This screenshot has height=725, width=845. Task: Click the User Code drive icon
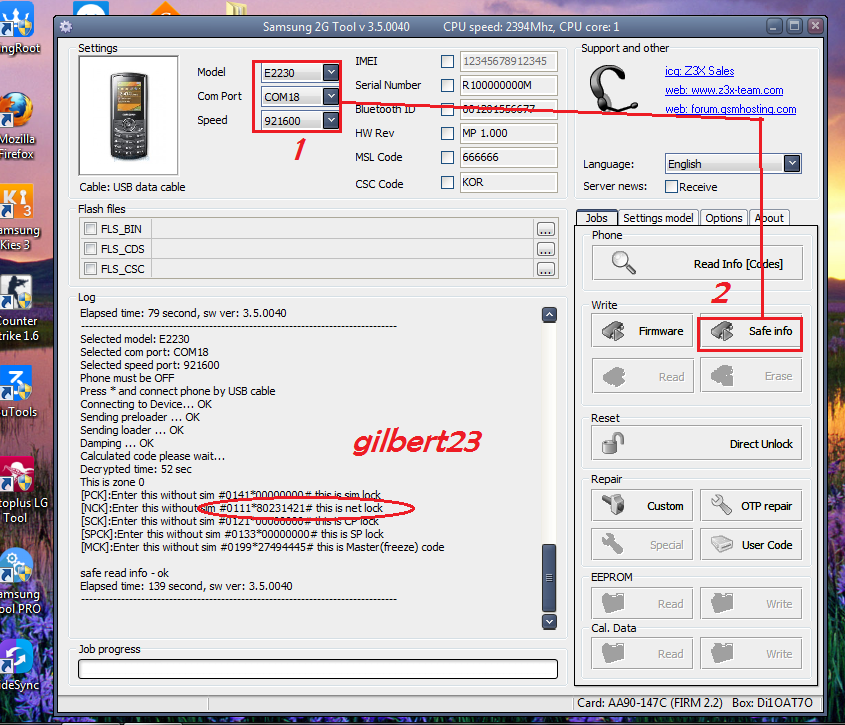[x=721, y=544]
